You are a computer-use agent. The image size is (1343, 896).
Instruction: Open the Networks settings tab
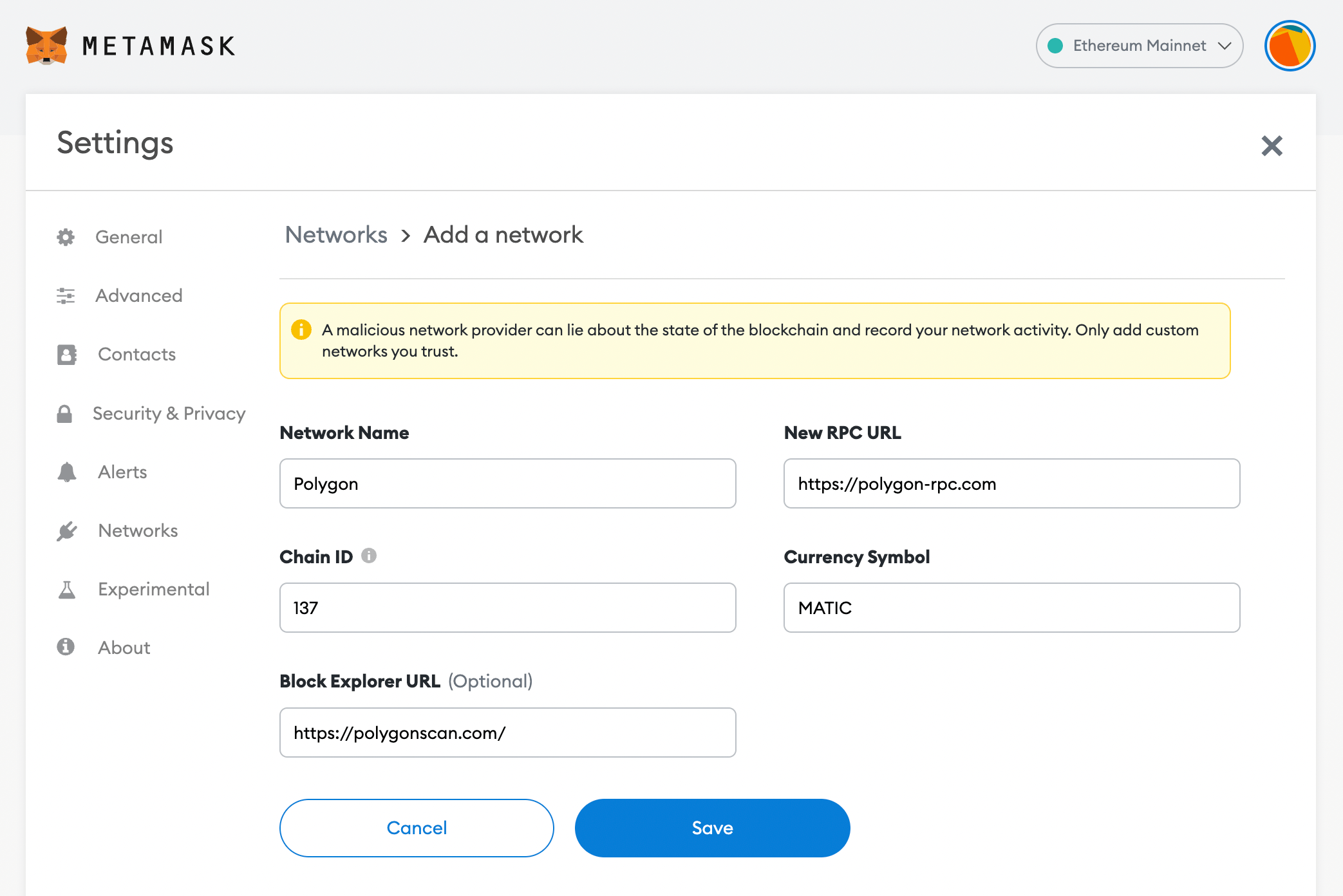point(138,530)
